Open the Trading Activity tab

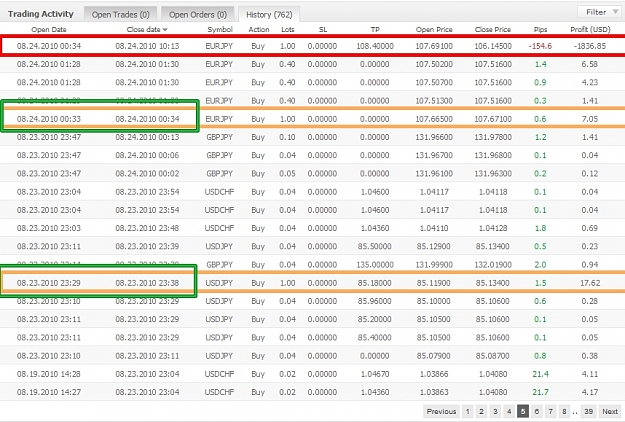[41, 14]
